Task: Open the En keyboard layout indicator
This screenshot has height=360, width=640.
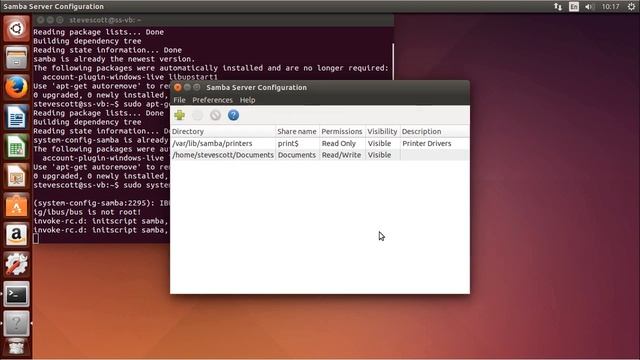Action: [574, 7]
